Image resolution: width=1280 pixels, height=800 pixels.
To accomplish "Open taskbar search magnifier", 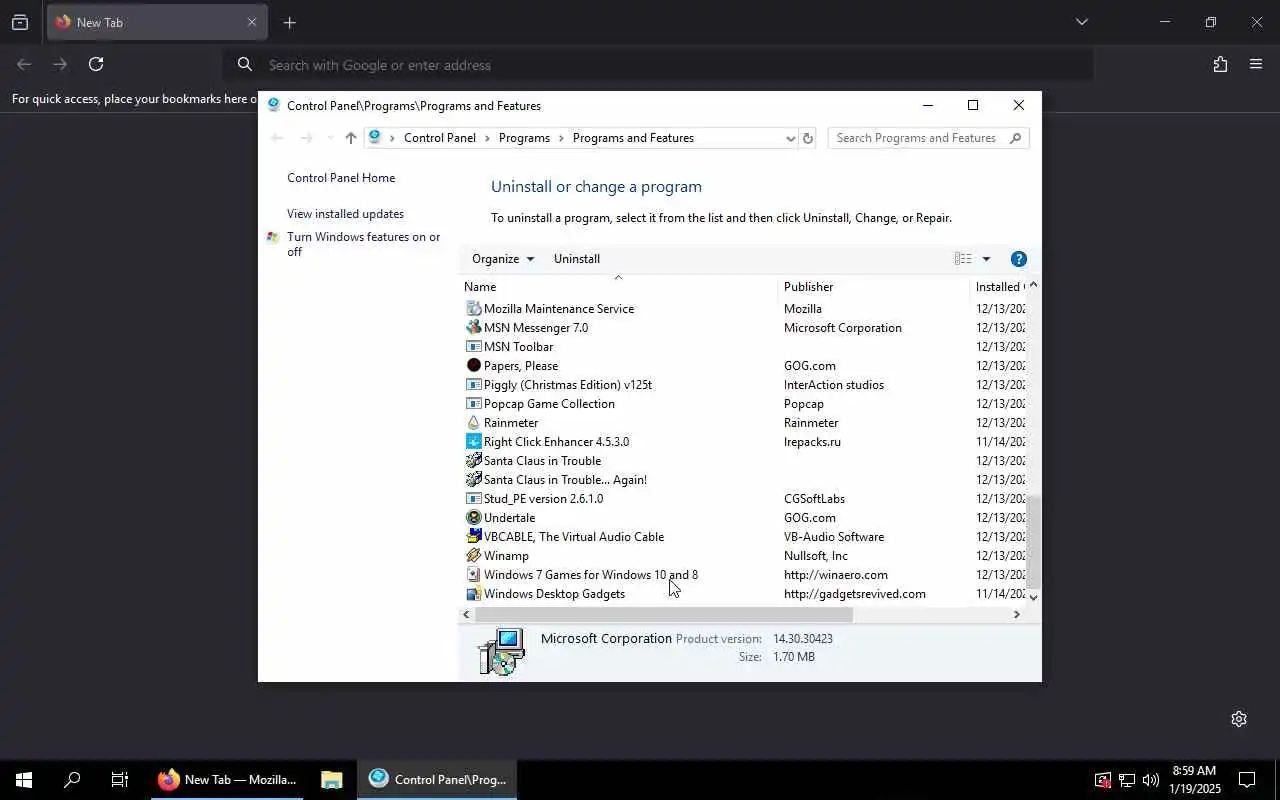I will [72, 780].
